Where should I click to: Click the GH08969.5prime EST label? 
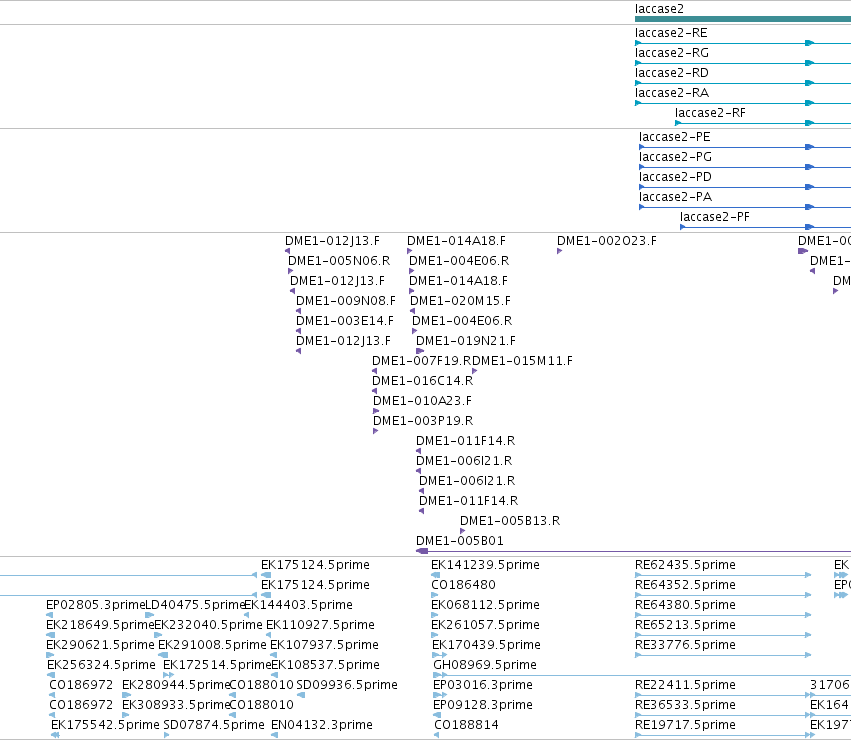coord(485,665)
